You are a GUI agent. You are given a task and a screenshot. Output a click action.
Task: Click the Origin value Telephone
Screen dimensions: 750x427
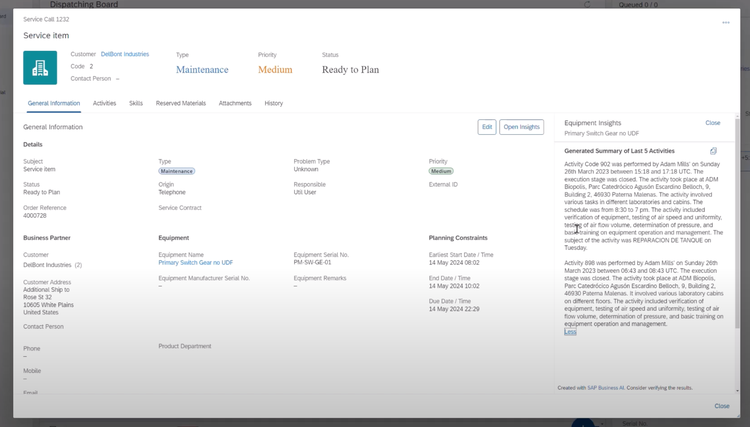pos(172,192)
